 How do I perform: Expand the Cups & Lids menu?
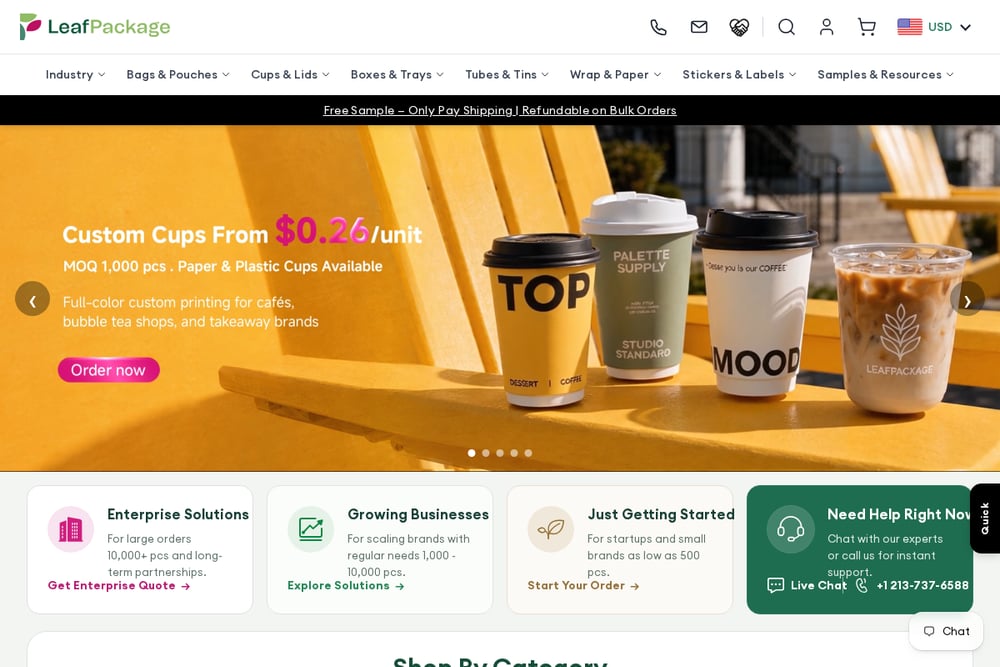coord(290,75)
